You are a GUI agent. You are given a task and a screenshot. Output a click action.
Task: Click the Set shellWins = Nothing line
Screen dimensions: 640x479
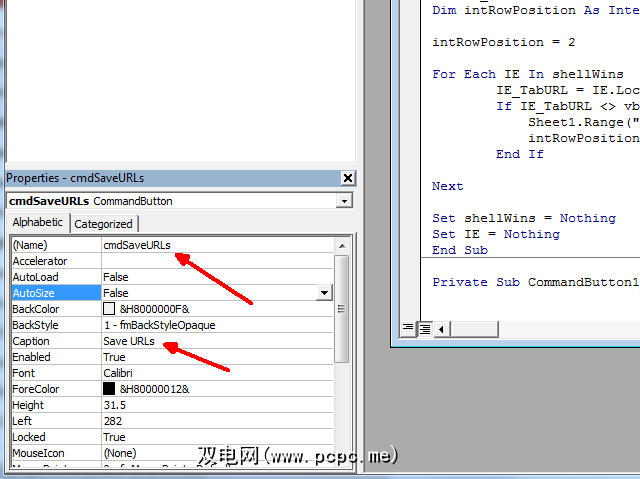tap(524, 218)
